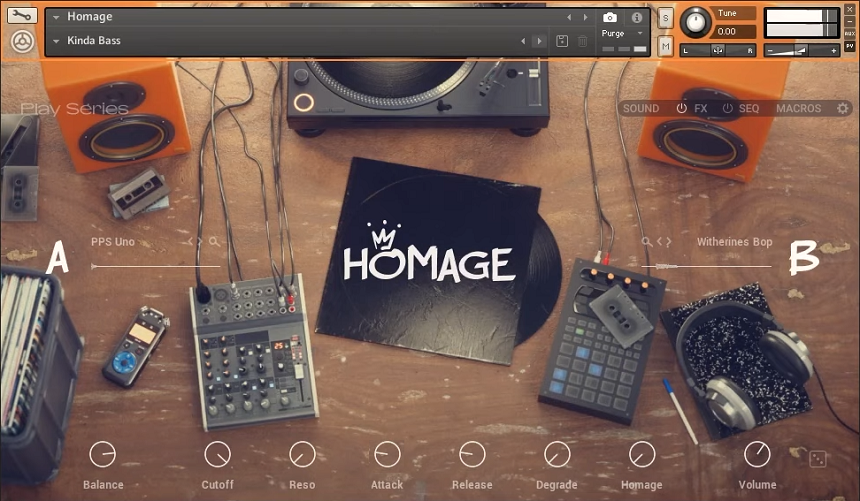The width and height of the screenshot is (860, 501).
Task: Toggle Mute with the M button
Action: coord(665,46)
